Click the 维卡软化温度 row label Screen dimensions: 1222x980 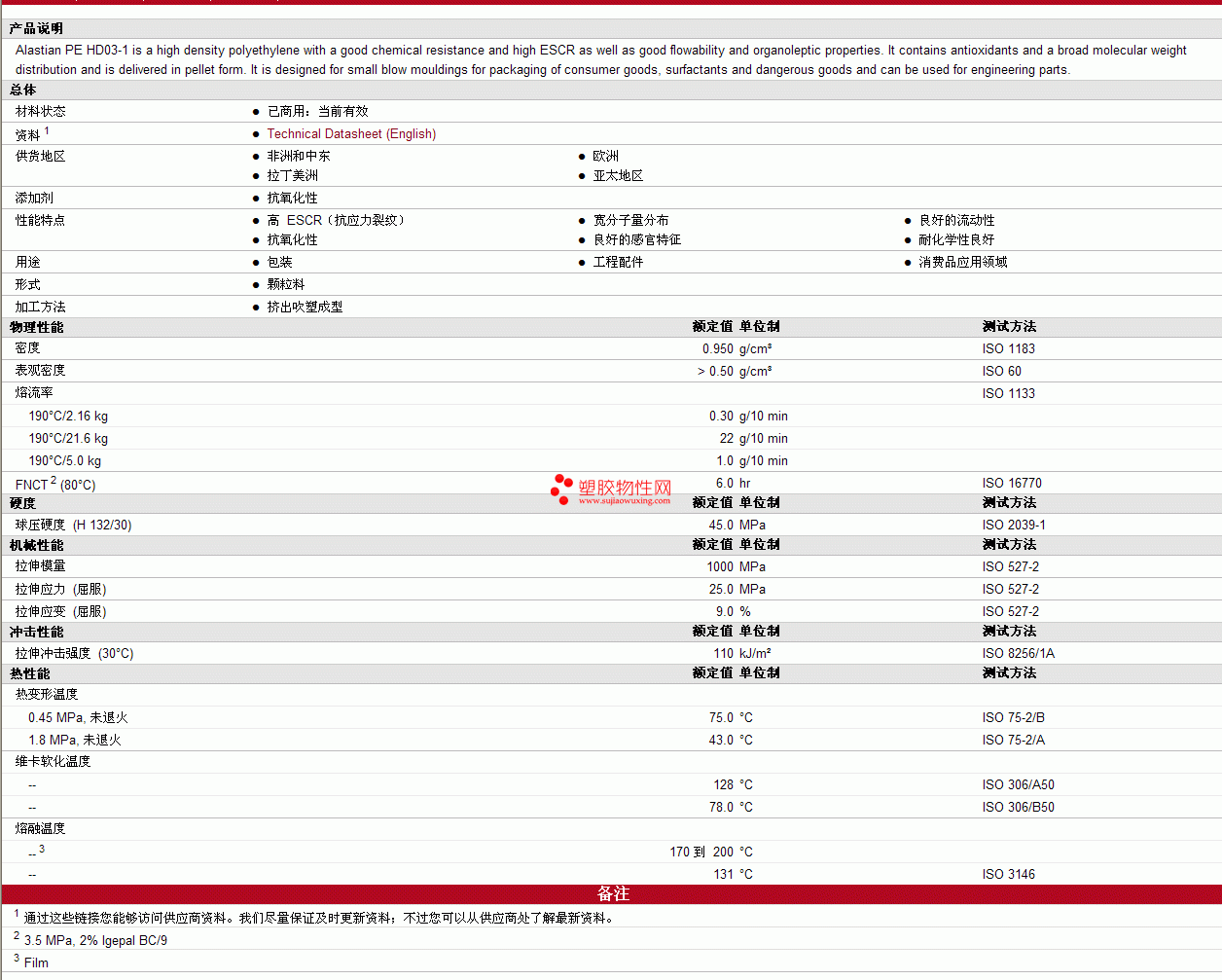[x=54, y=762]
